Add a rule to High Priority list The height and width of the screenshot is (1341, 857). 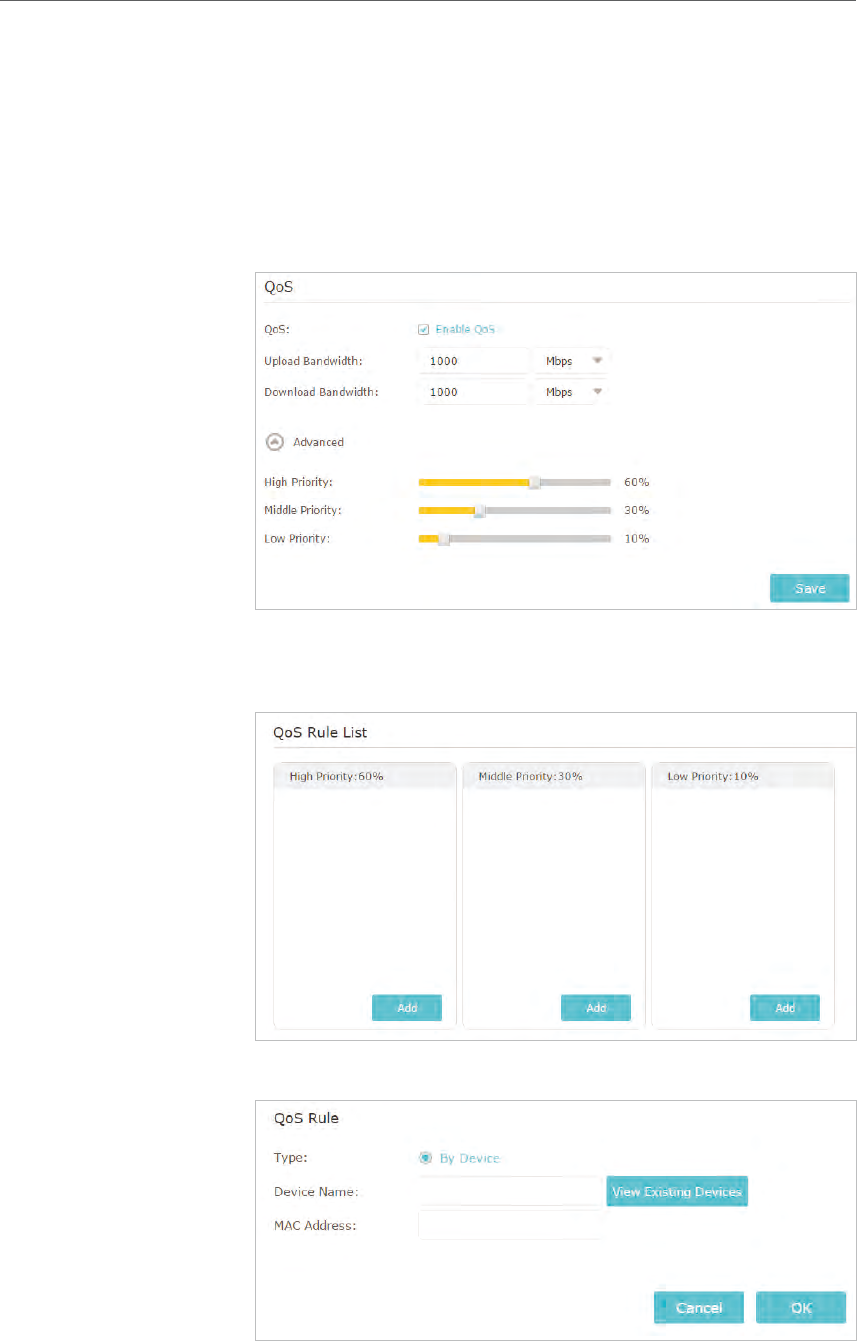coord(407,1008)
